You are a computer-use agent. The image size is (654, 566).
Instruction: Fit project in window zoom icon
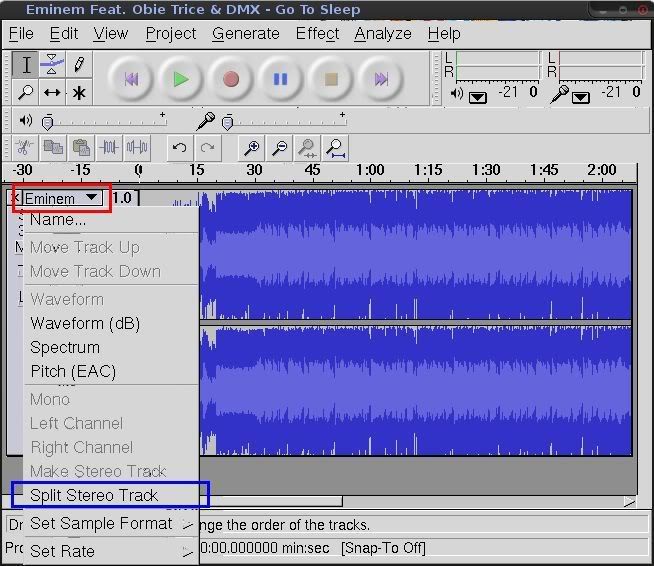click(335, 148)
